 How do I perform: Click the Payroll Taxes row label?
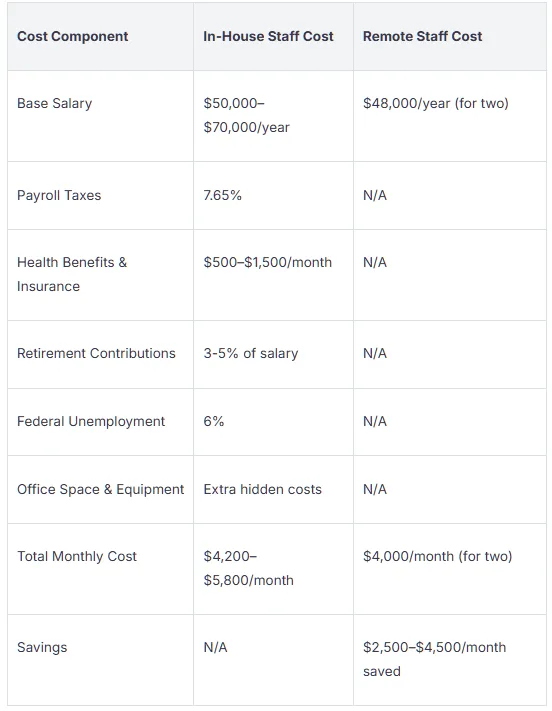click(x=59, y=195)
